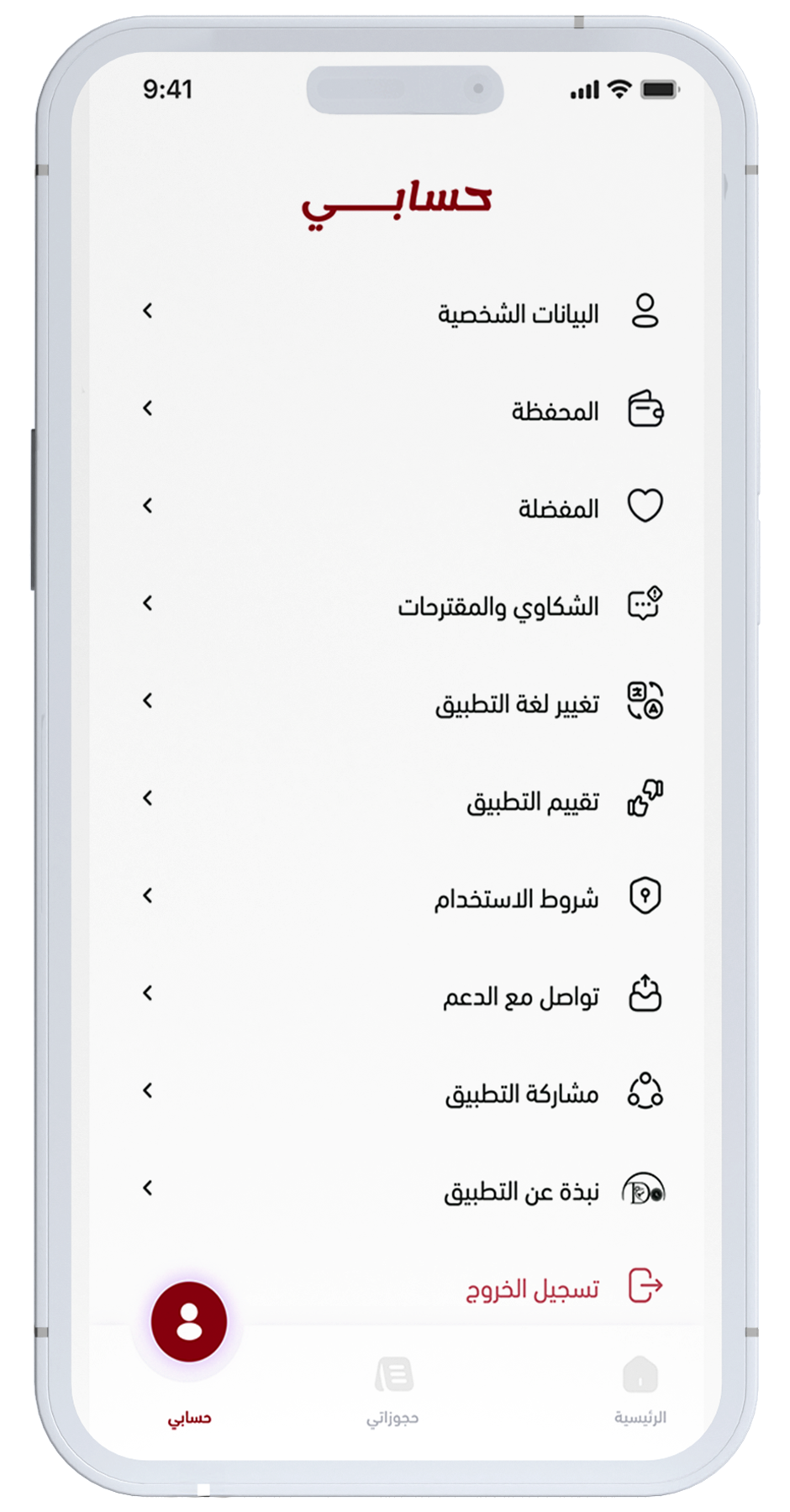Click the contact support inbox icon
790x1512 pixels.
tap(645, 994)
